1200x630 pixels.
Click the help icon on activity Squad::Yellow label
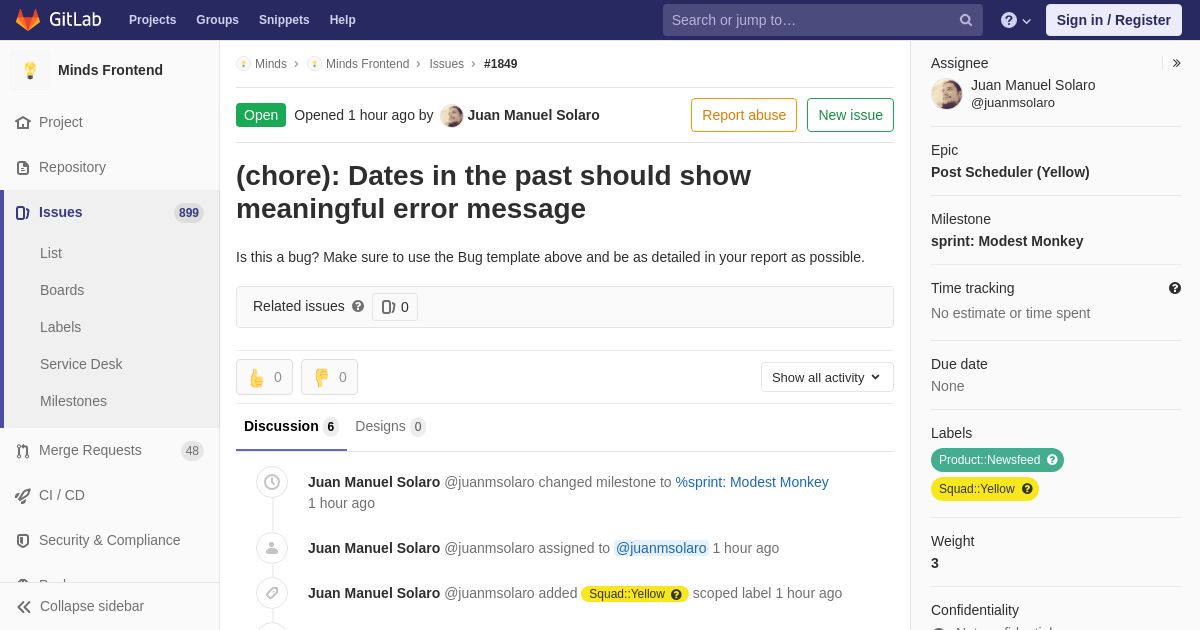pyautogui.click(x=676, y=594)
